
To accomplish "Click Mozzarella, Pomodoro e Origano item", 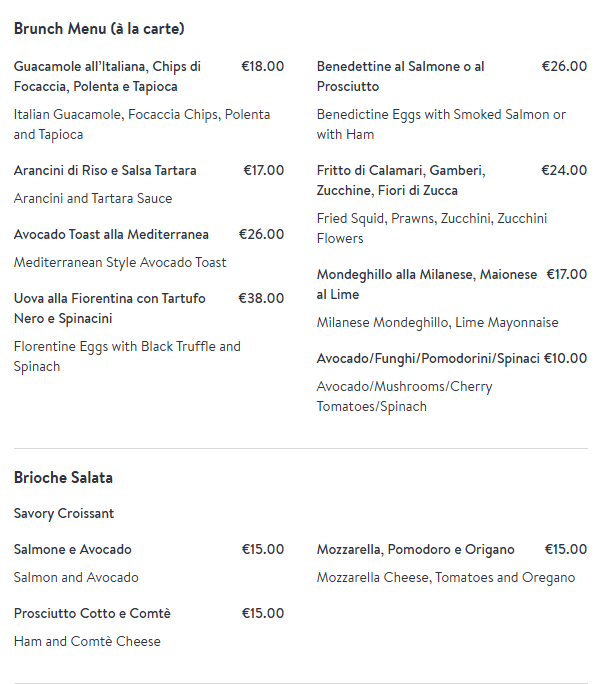I will [416, 549].
